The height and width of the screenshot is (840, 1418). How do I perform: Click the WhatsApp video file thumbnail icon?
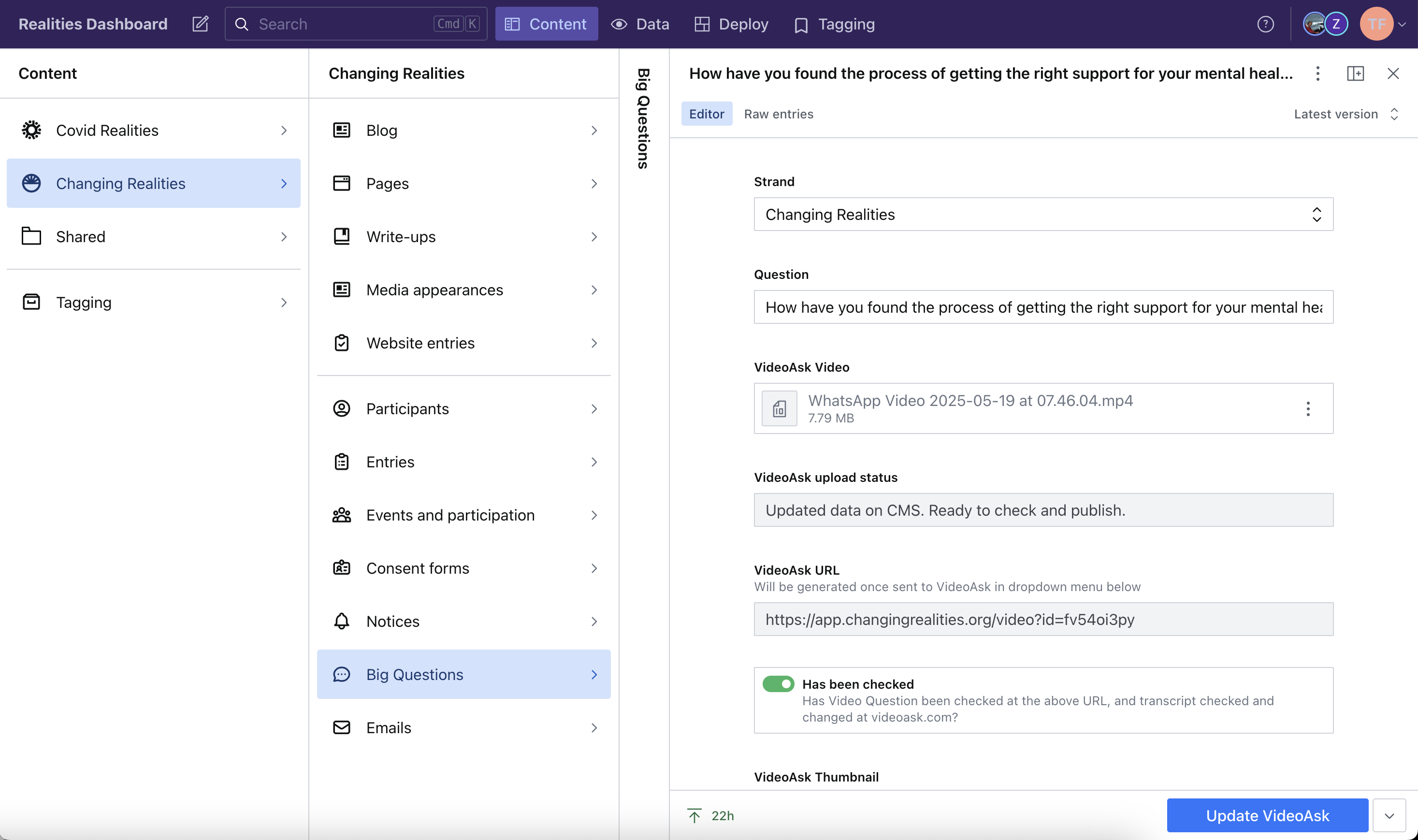pos(779,409)
